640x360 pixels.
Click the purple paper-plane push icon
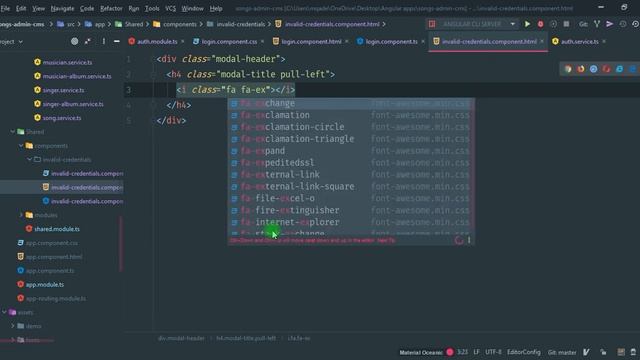pyautogui.click(x=609, y=24)
